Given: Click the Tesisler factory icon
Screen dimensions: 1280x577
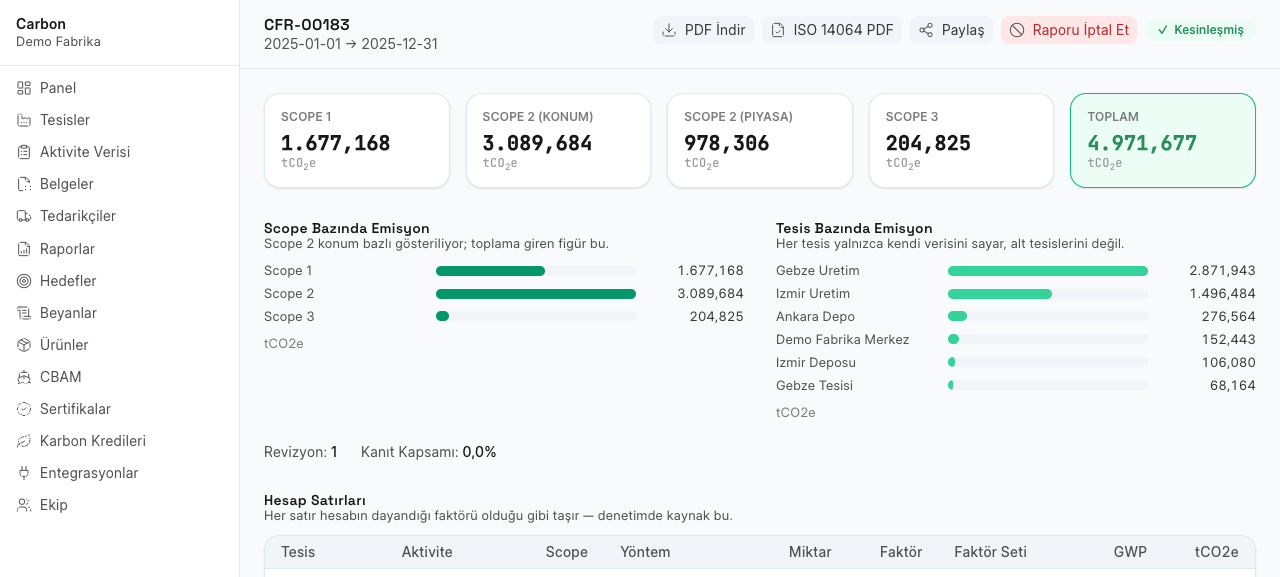Looking at the screenshot, I should [x=24, y=120].
